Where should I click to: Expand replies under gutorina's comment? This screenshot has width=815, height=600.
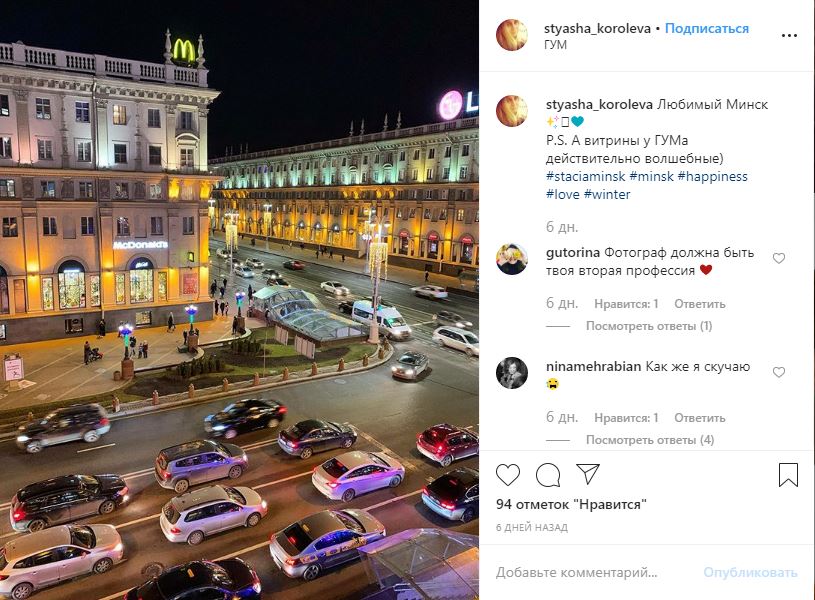pyautogui.click(x=649, y=326)
